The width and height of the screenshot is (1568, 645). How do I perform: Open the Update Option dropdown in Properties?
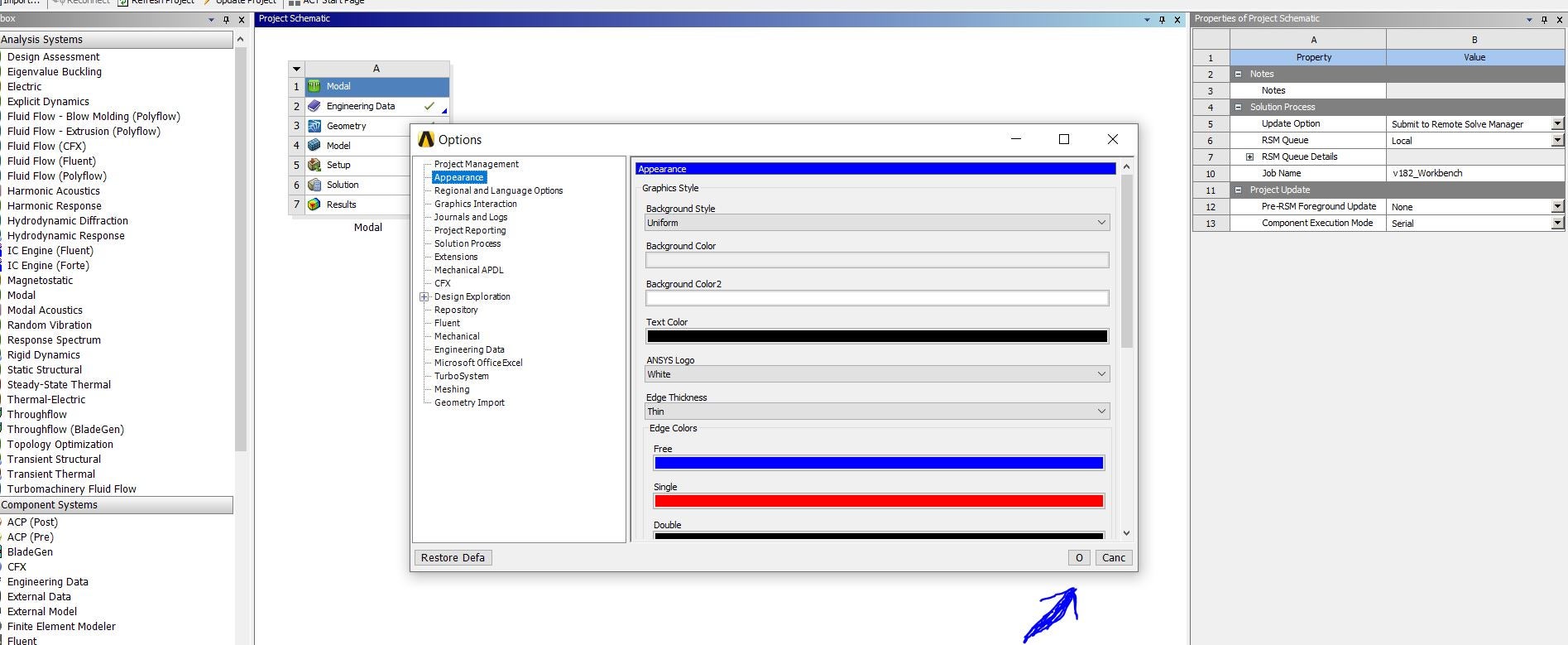tap(1557, 123)
